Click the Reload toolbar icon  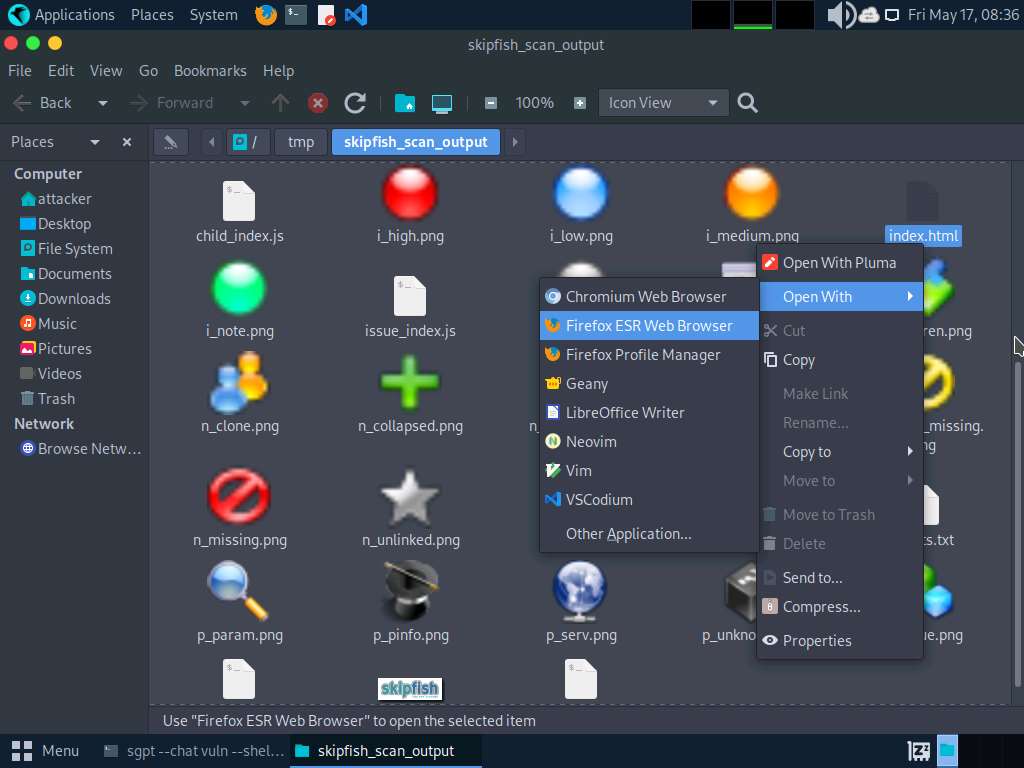[x=354, y=103]
